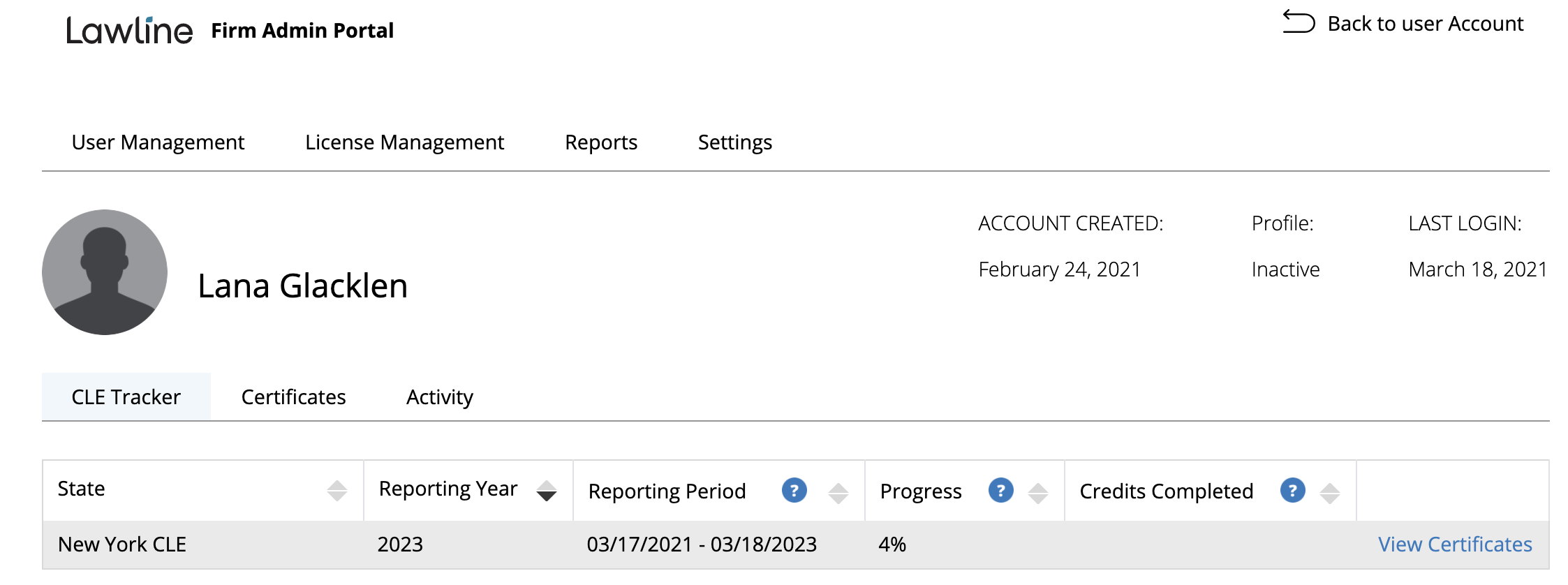Show help for Progress column

(1001, 490)
